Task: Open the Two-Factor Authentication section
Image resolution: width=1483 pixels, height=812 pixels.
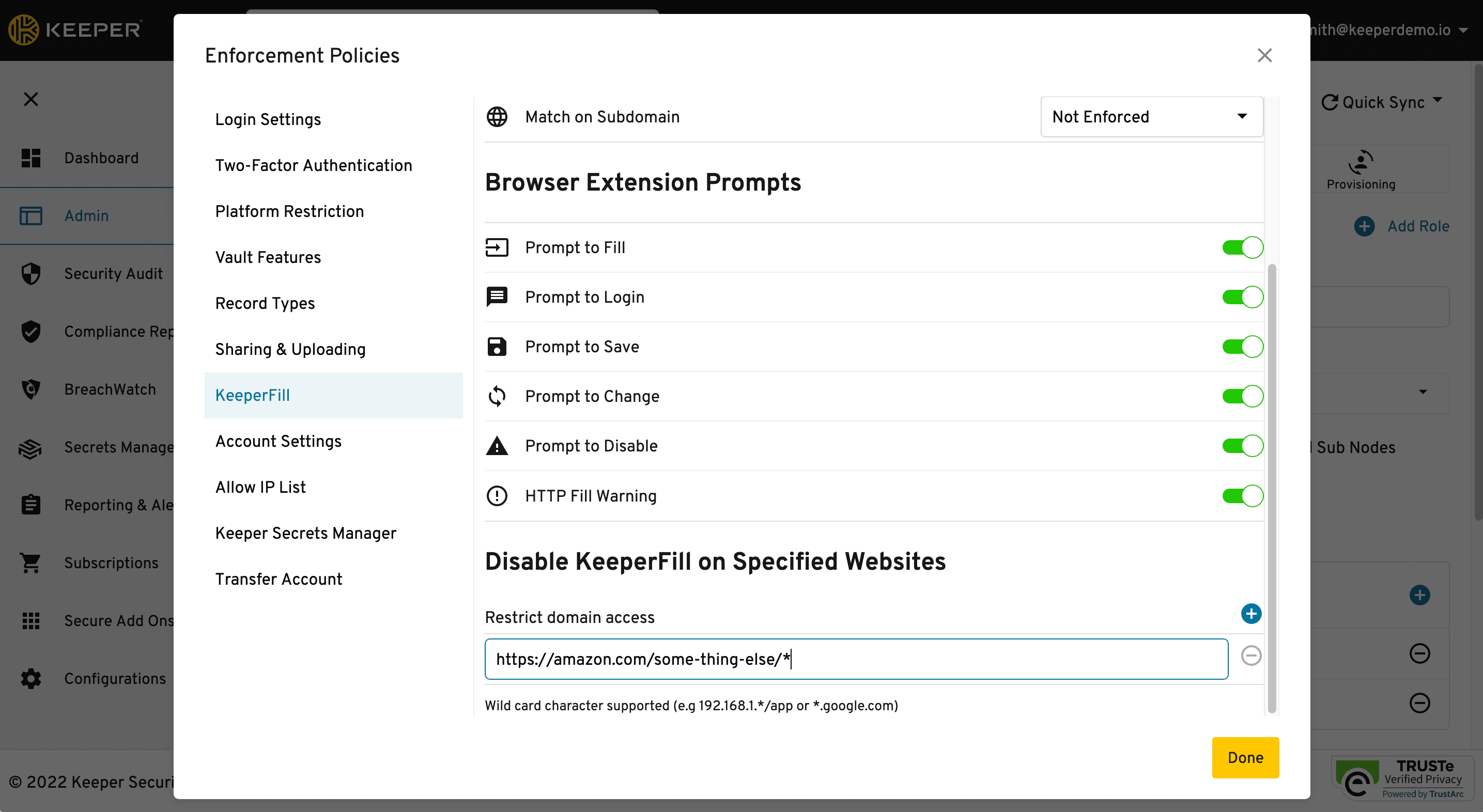Action: 313,165
